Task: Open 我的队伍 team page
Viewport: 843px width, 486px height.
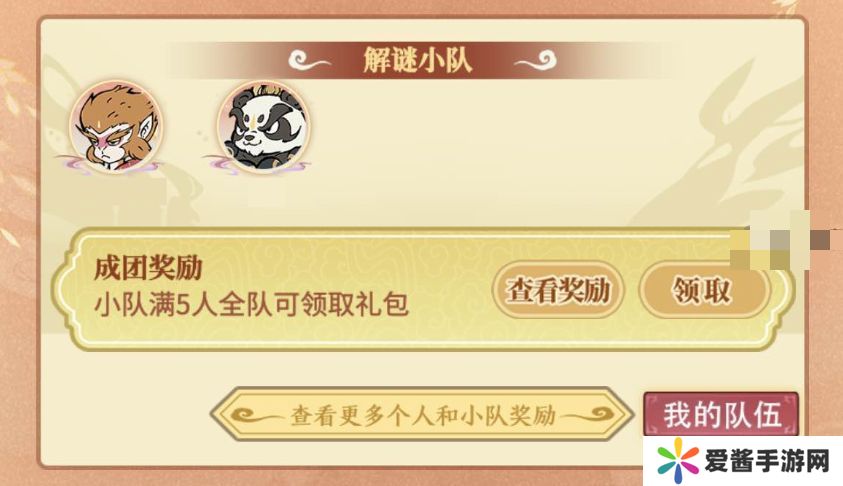Action: (721, 415)
